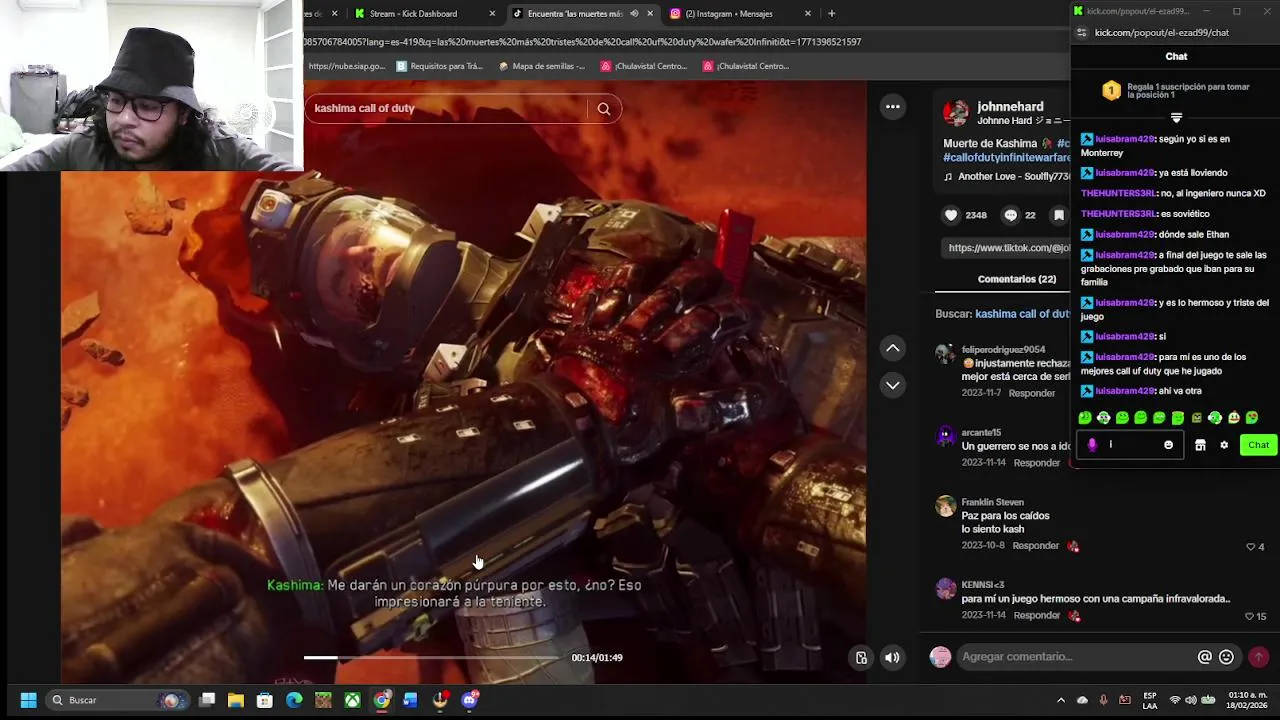This screenshot has width=1280, height=720.
Task: Close the Stream - Kick Dashboard tab
Action: point(492,13)
